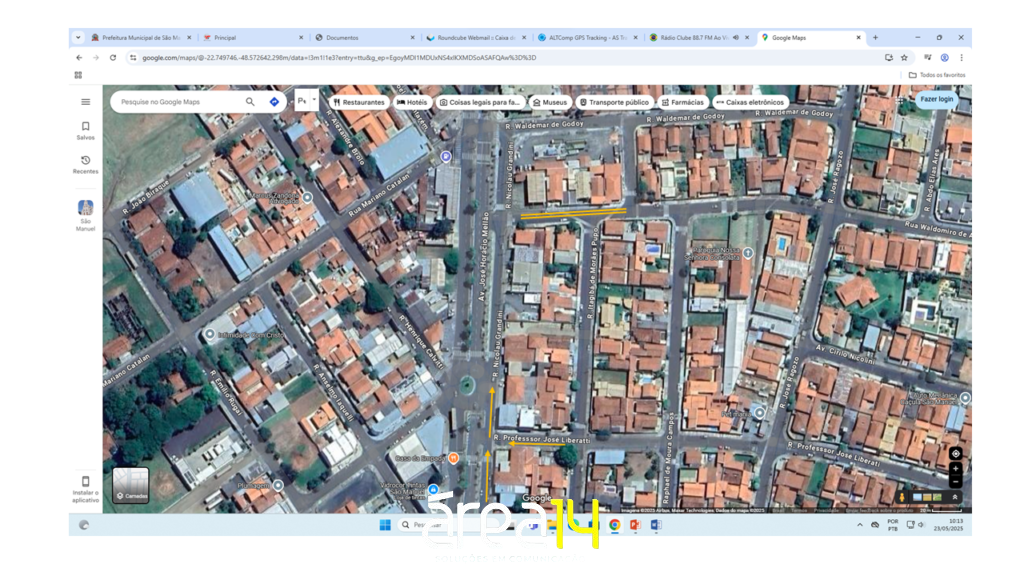
Task: Select the Restaurantes category chip
Action: [x=359, y=102]
